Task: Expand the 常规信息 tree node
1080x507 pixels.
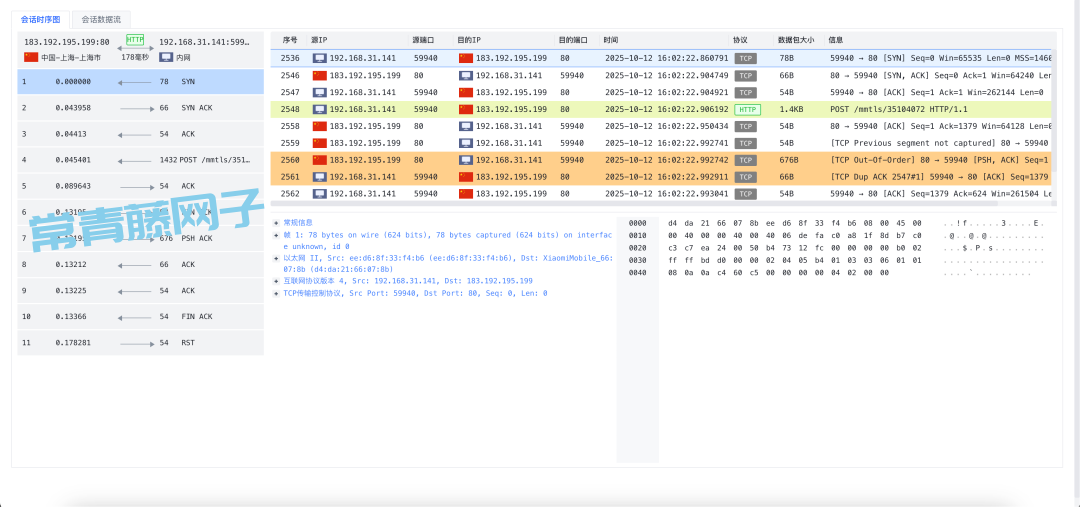Action: click(x=276, y=223)
